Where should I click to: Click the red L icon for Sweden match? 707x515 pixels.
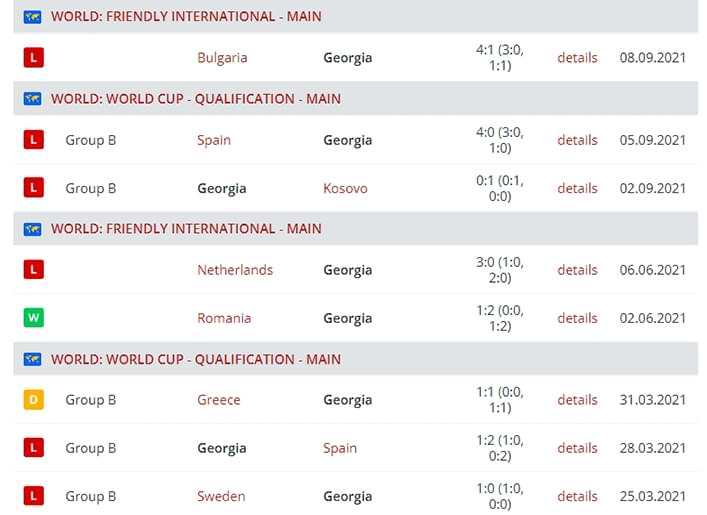point(33,496)
